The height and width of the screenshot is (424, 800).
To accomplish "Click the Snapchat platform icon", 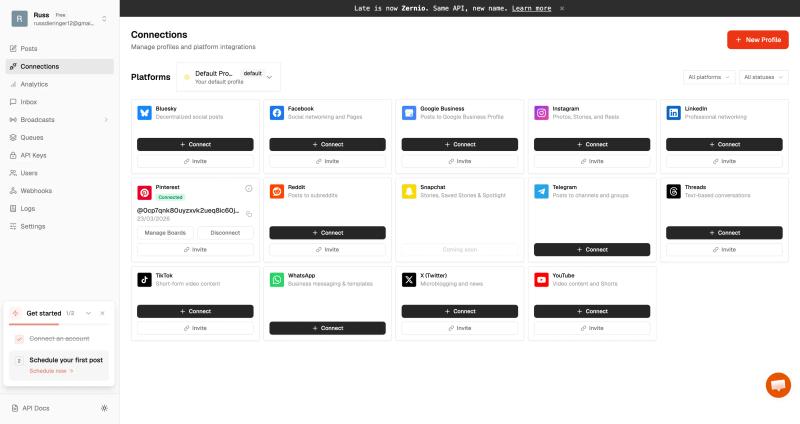I will (409, 191).
